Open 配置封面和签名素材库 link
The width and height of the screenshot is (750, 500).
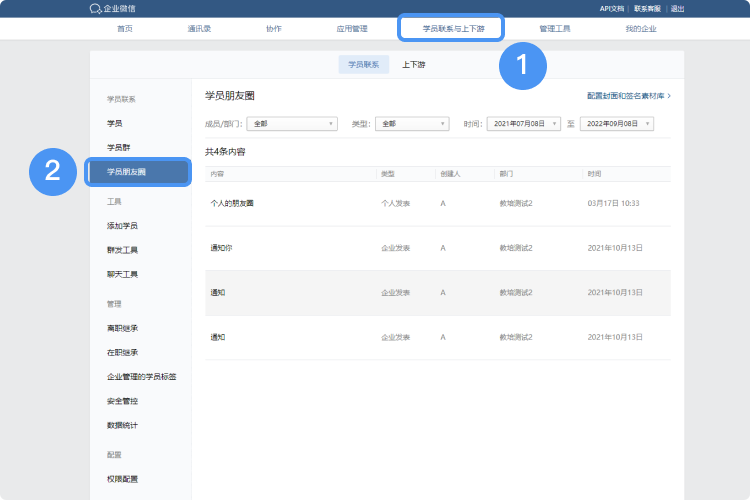coord(629,96)
